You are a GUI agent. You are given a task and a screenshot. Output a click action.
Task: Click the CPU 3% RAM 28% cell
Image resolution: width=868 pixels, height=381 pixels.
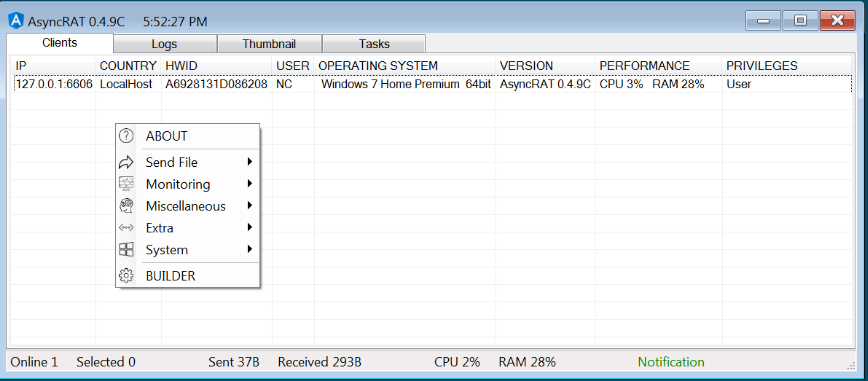(x=652, y=84)
